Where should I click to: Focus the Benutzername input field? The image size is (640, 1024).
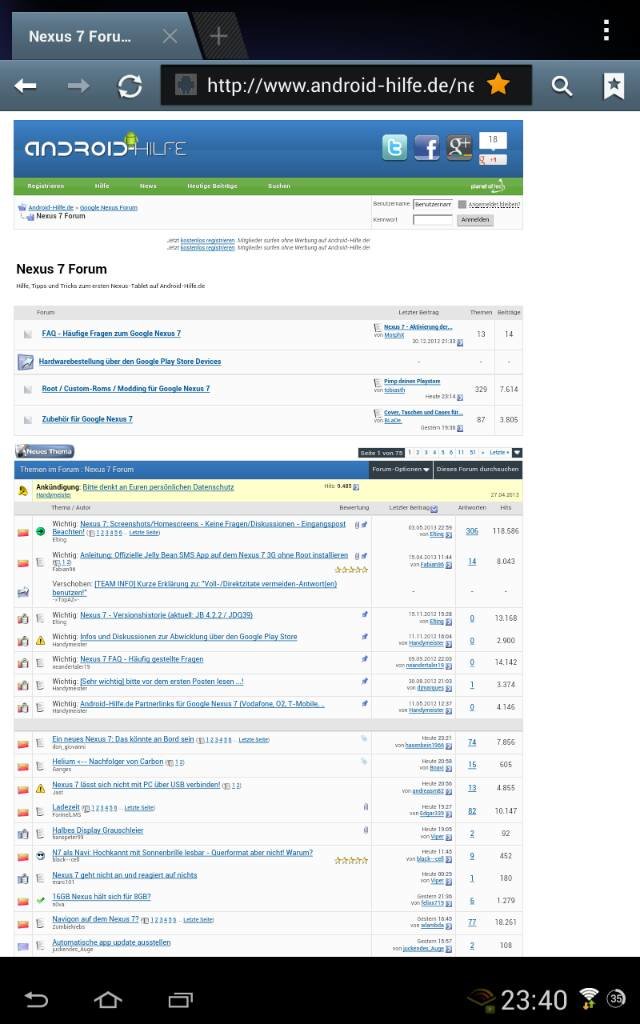coord(432,204)
